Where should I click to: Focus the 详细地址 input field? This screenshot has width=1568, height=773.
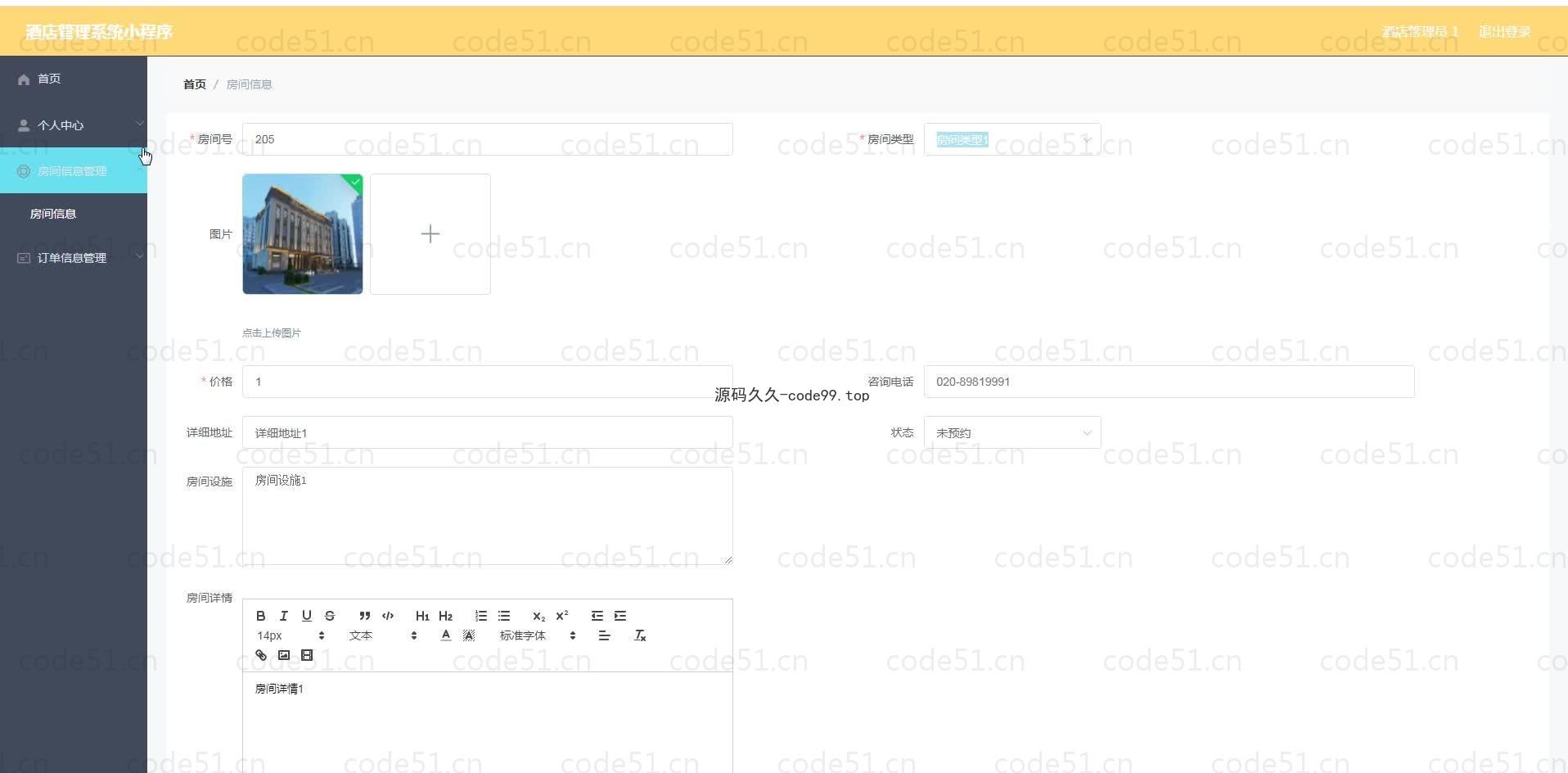[488, 432]
